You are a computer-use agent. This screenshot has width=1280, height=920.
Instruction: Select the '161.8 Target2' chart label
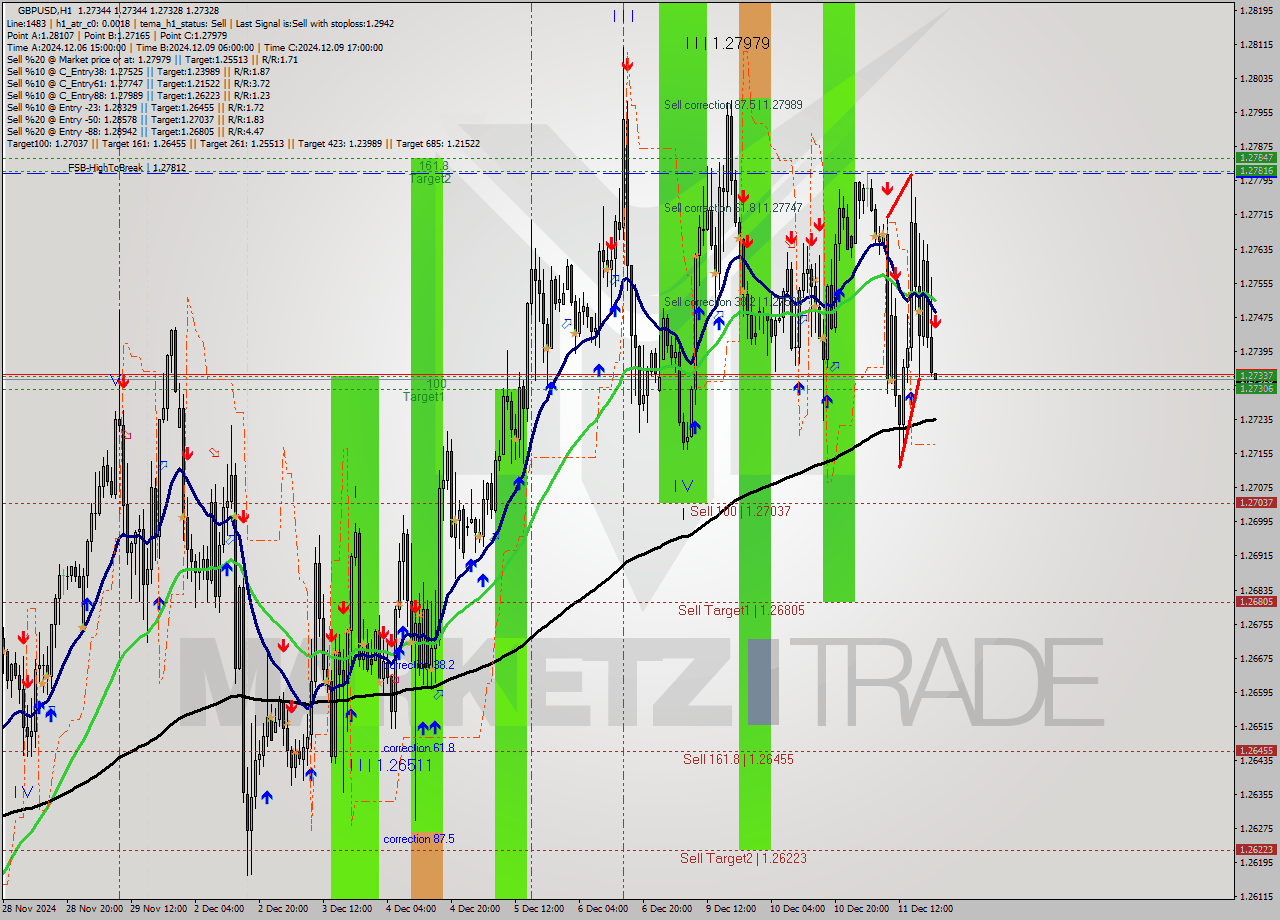(x=430, y=172)
